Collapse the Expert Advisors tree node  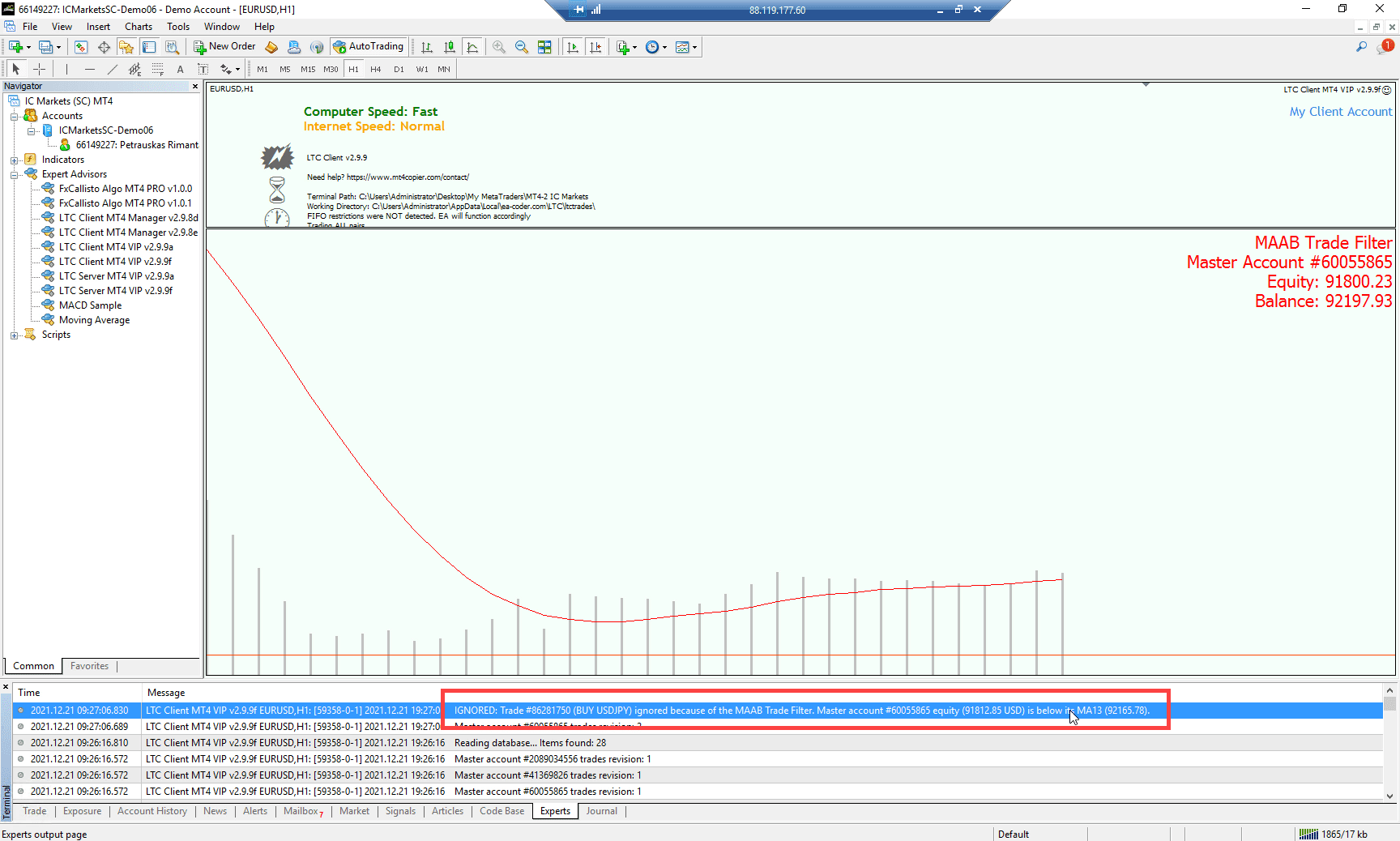click(14, 175)
